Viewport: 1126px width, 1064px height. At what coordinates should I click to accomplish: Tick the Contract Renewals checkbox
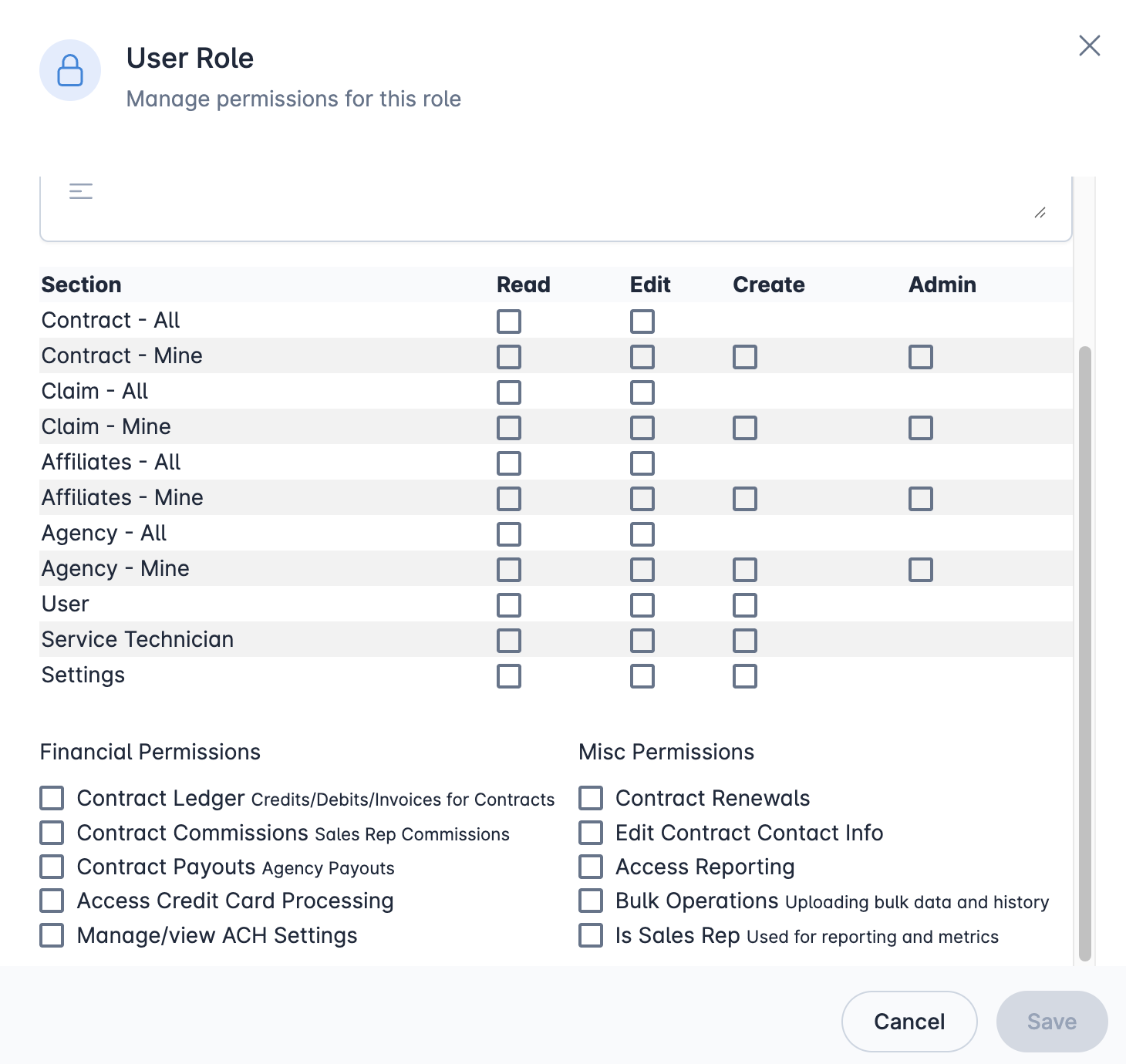pyautogui.click(x=591, y=798)
